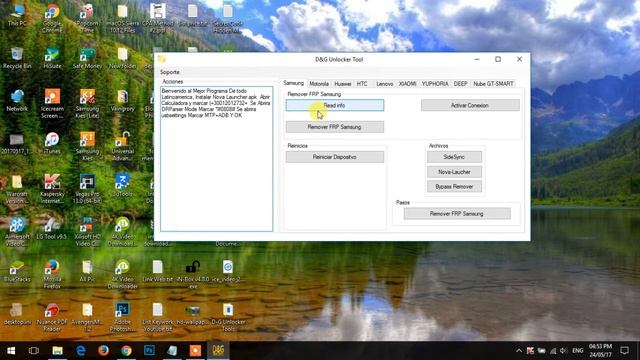Click the D&G Unlocker Tool title bar icon

[162, 59]
